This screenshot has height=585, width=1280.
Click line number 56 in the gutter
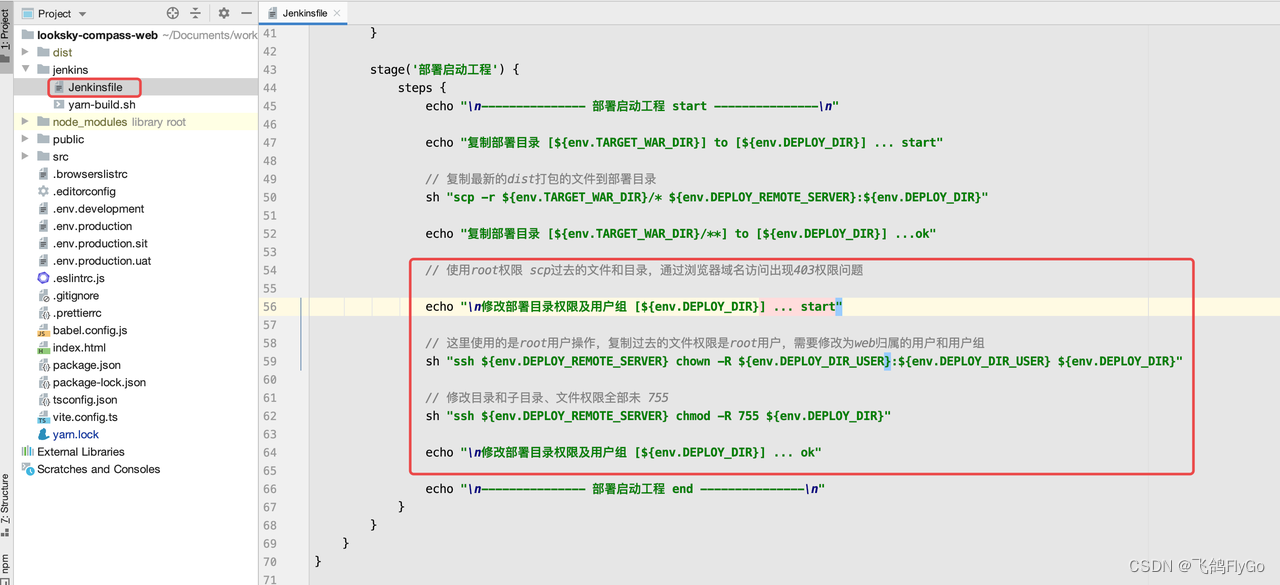(270, 307)
